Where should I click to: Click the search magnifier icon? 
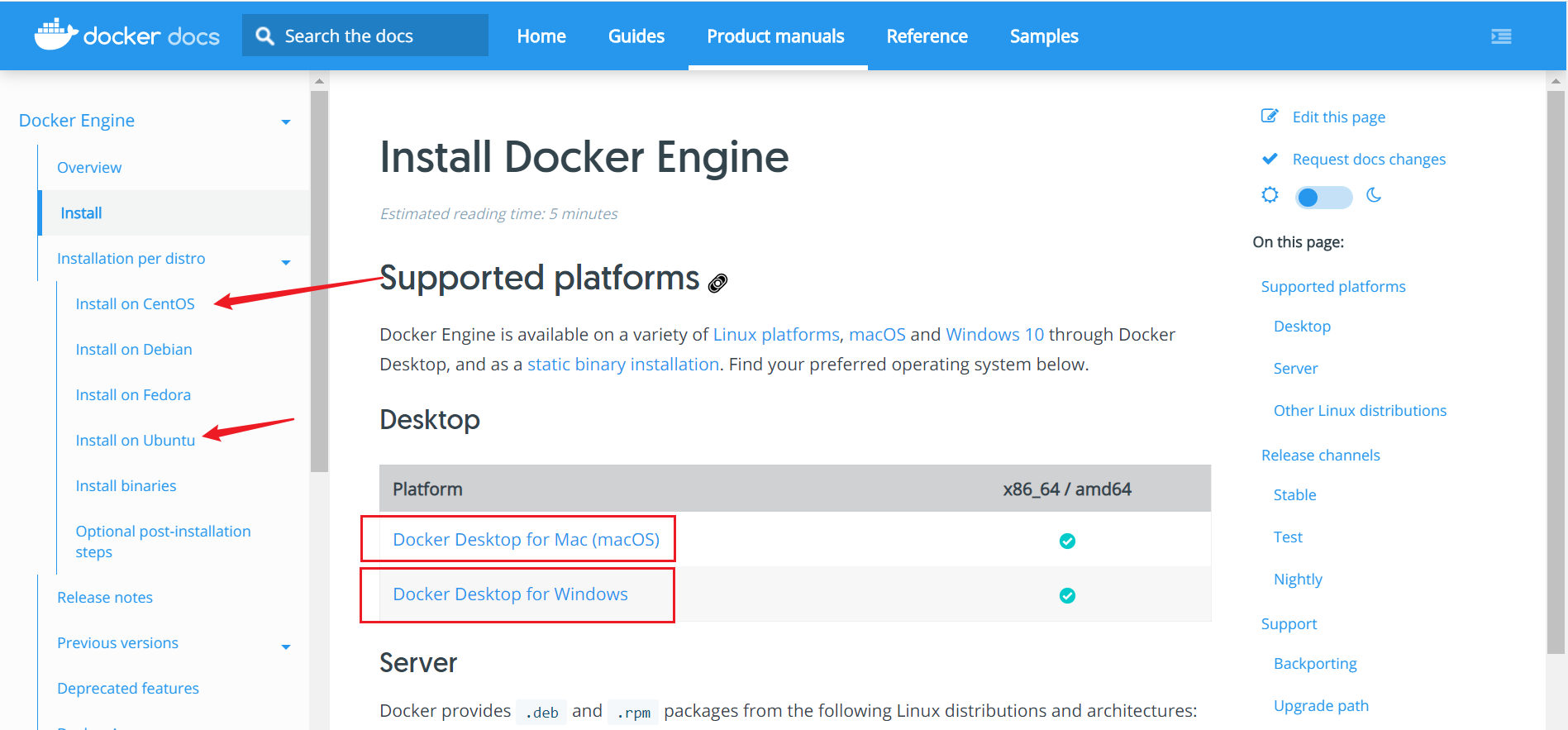coord(265,36)
